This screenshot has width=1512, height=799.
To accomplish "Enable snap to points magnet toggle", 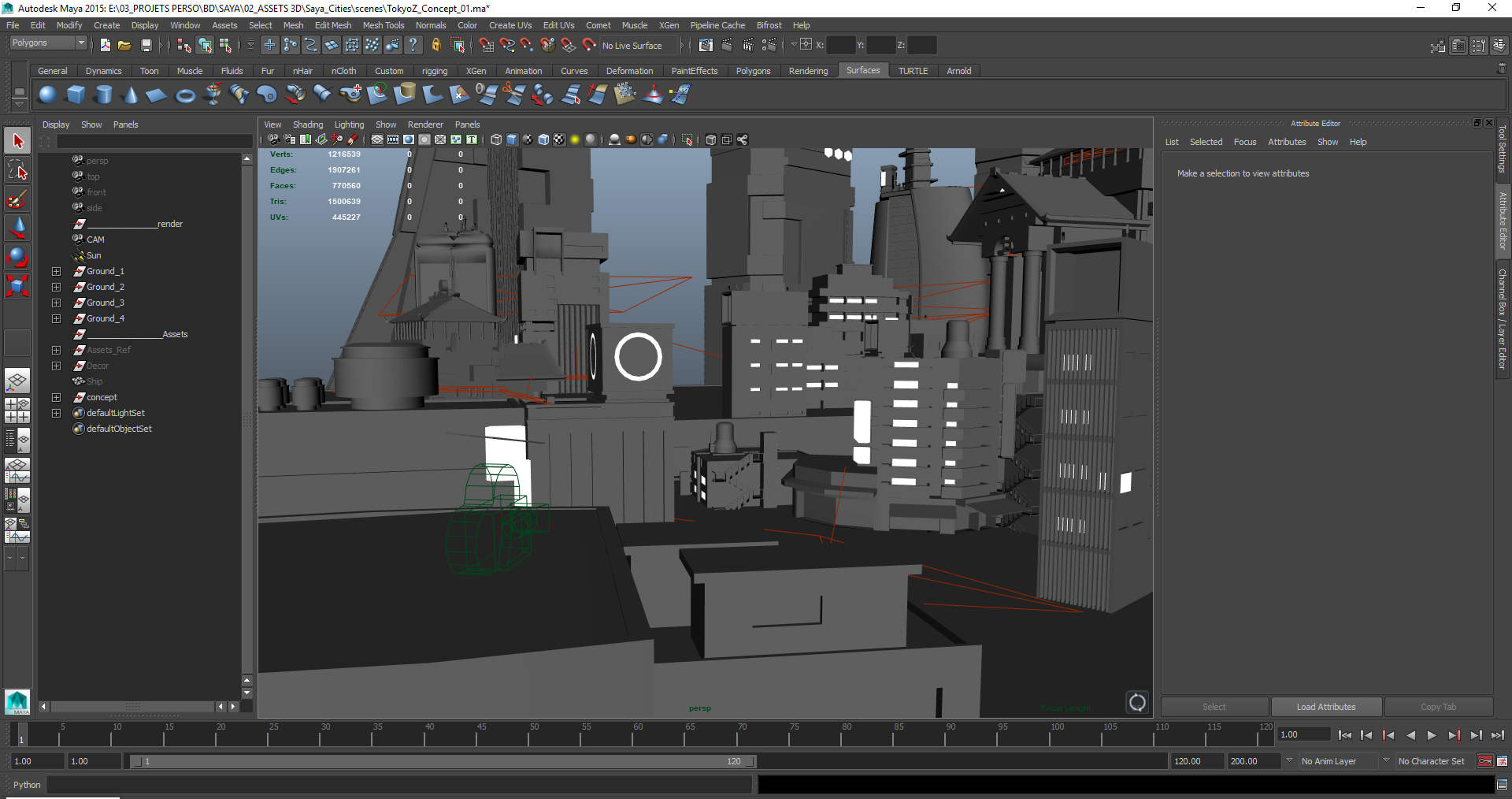I will [x=527, y=45].
